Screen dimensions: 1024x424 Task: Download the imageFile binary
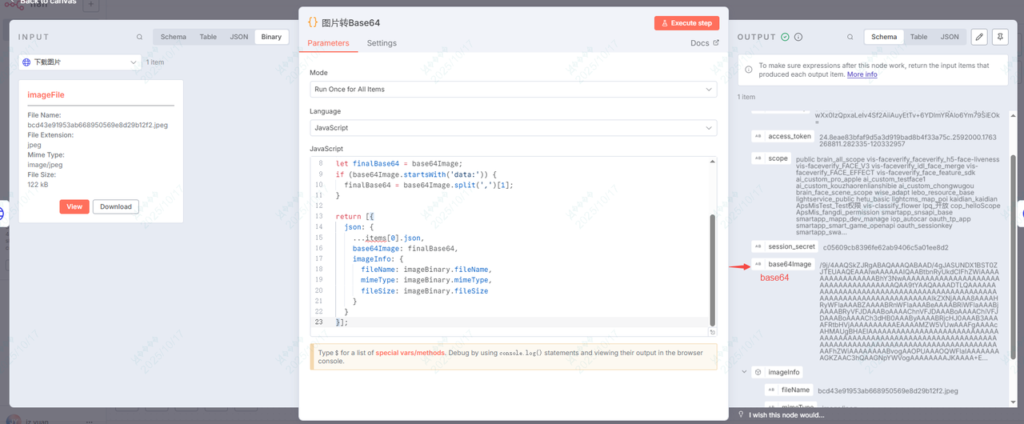(116, 207)
